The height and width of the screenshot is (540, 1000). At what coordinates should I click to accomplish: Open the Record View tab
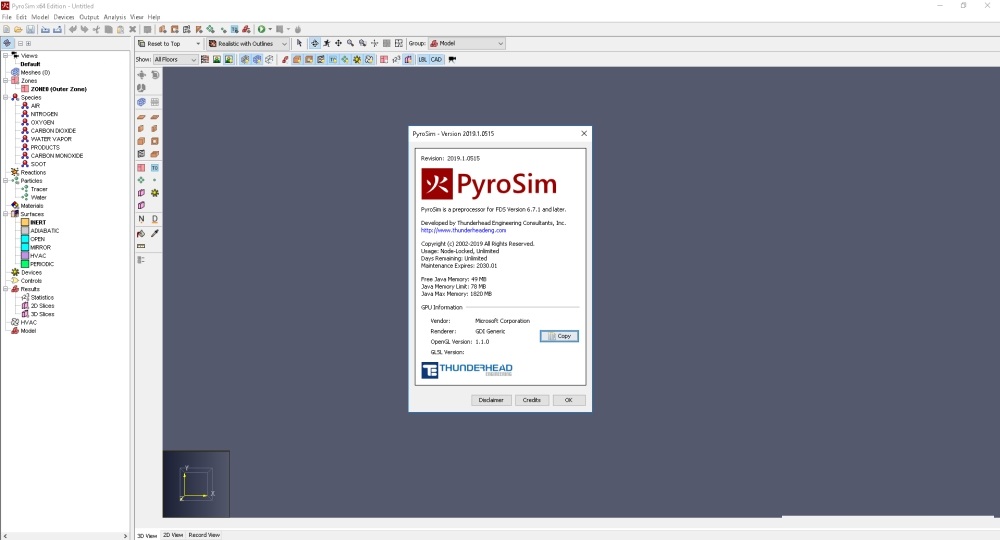pos(204,535)
